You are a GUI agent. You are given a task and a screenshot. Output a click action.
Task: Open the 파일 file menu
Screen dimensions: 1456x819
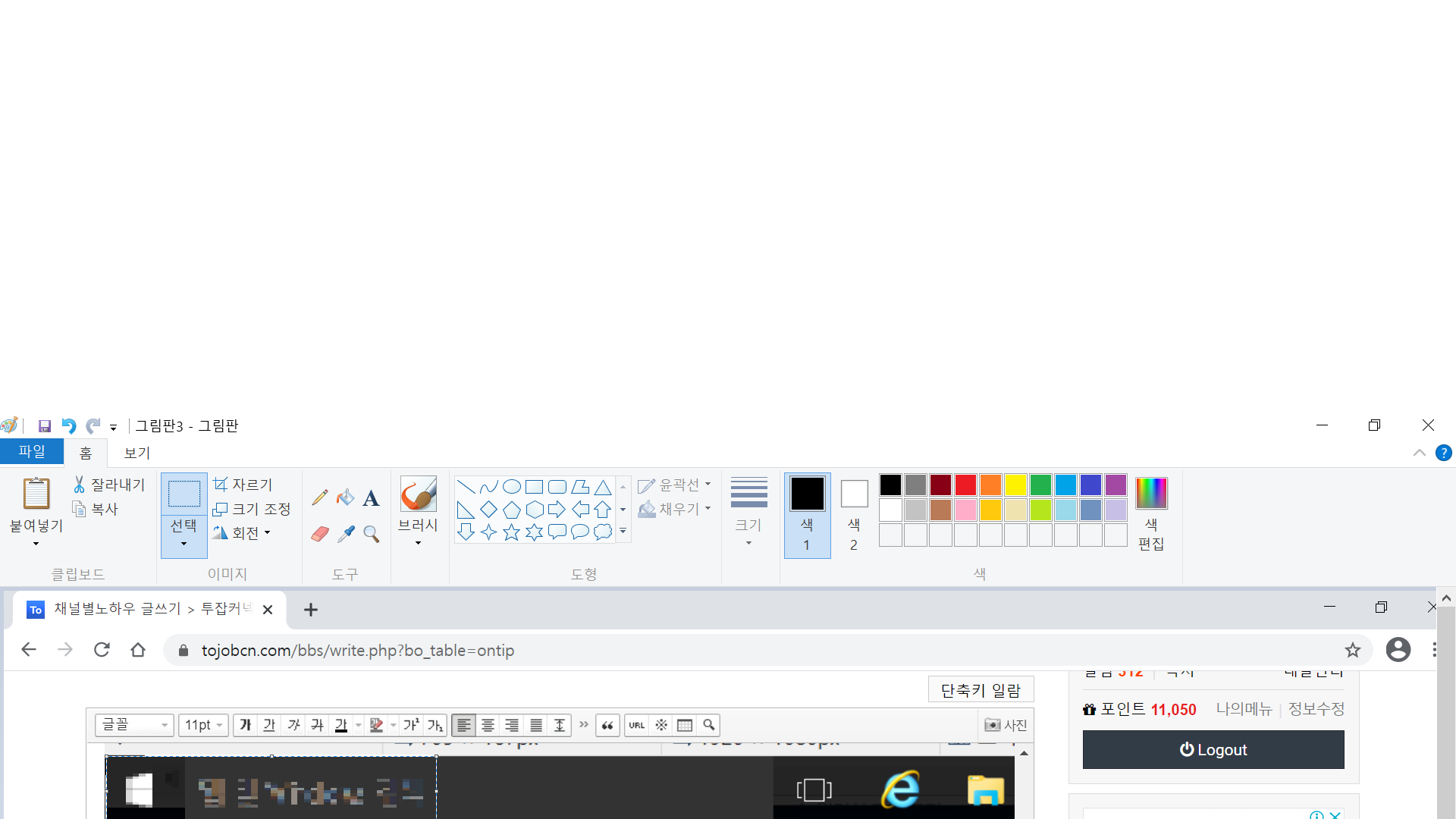point(32,452)
